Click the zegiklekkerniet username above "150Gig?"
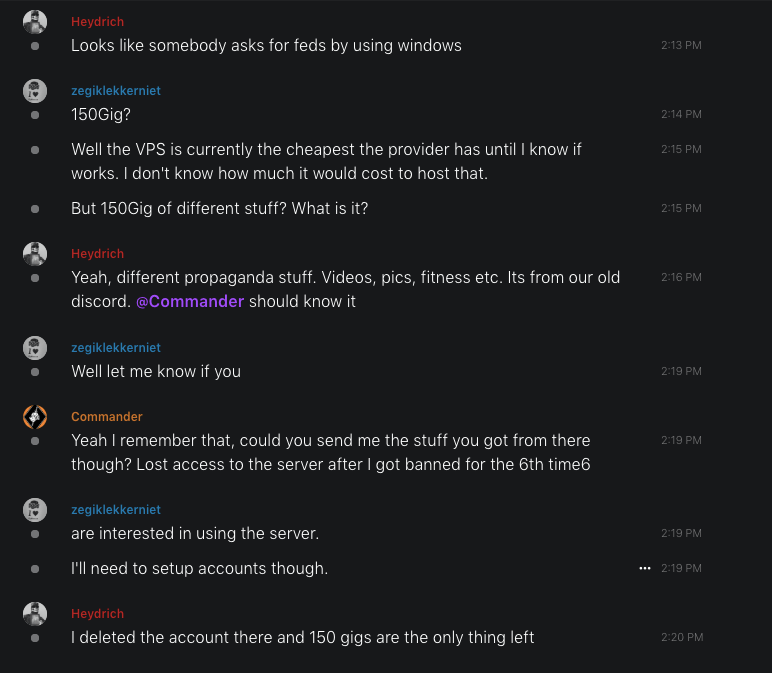This screenshot has width=772, height=673. click(x=116, y=91)
